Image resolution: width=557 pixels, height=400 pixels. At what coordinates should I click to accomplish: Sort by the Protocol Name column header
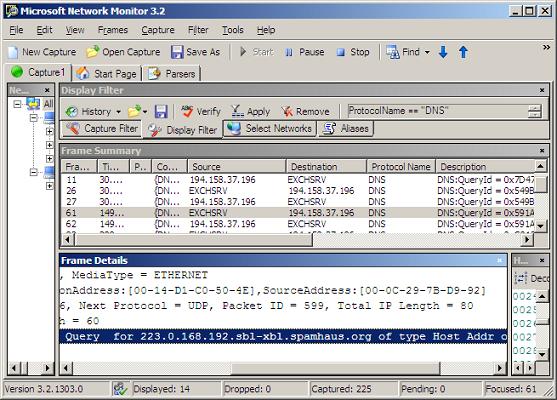[401, 167]
